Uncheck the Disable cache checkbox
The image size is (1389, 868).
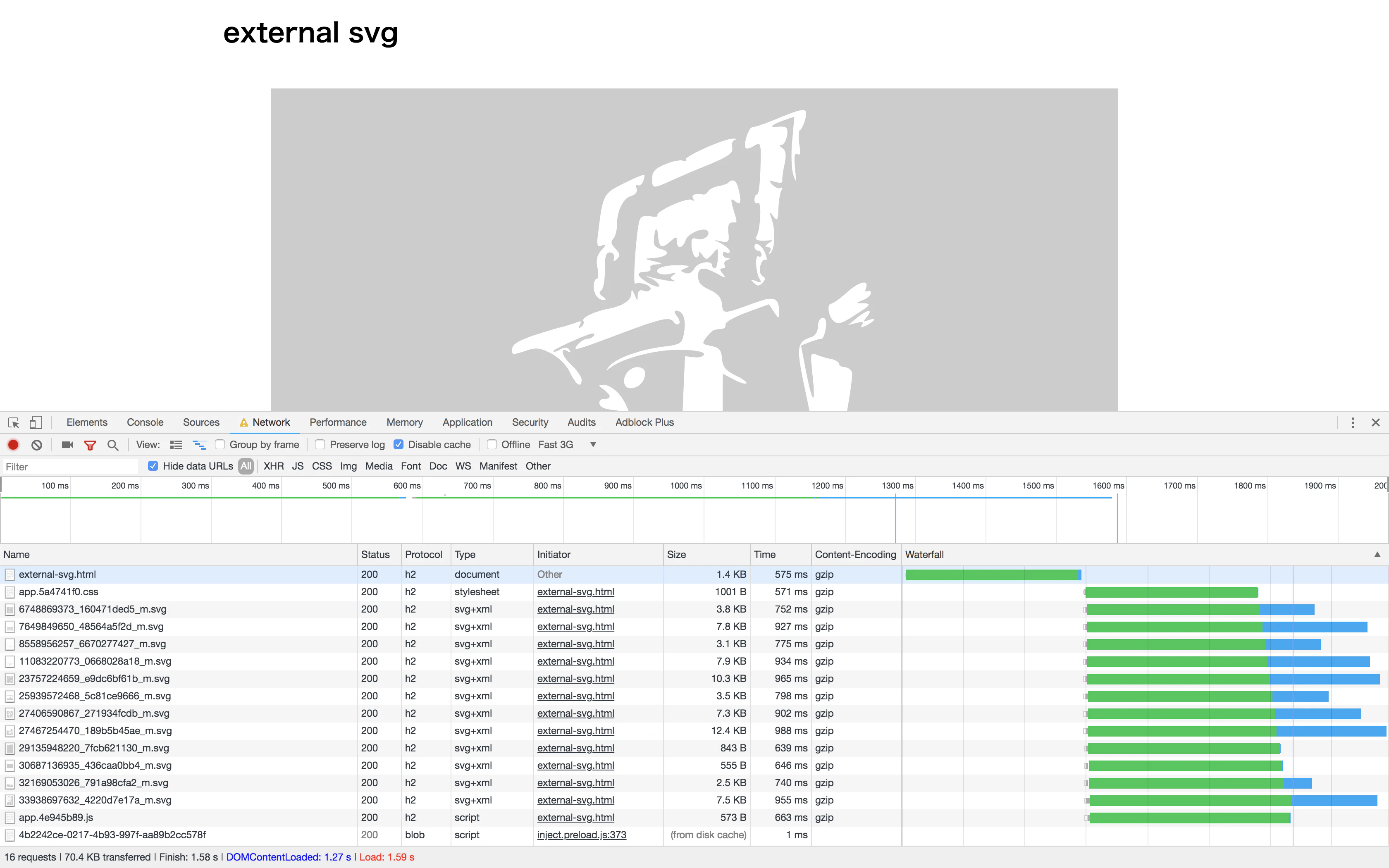point(399,444)
